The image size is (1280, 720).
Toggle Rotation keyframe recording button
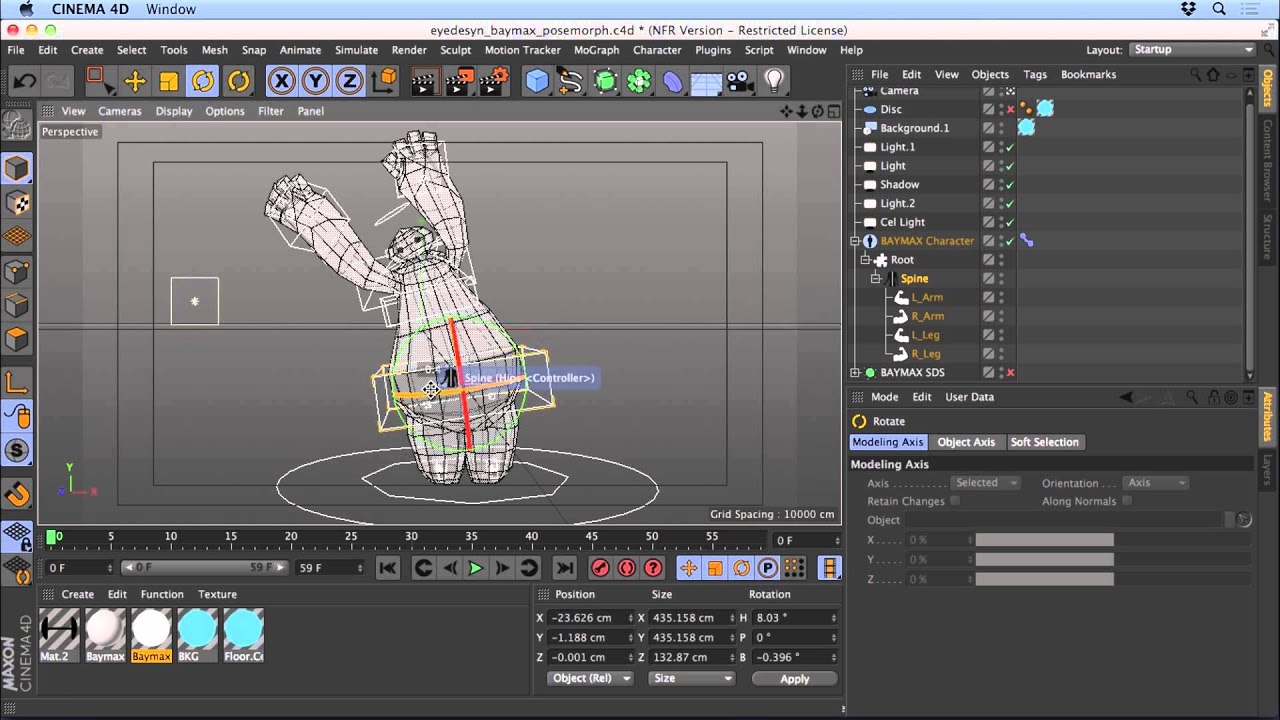(741, 568)
